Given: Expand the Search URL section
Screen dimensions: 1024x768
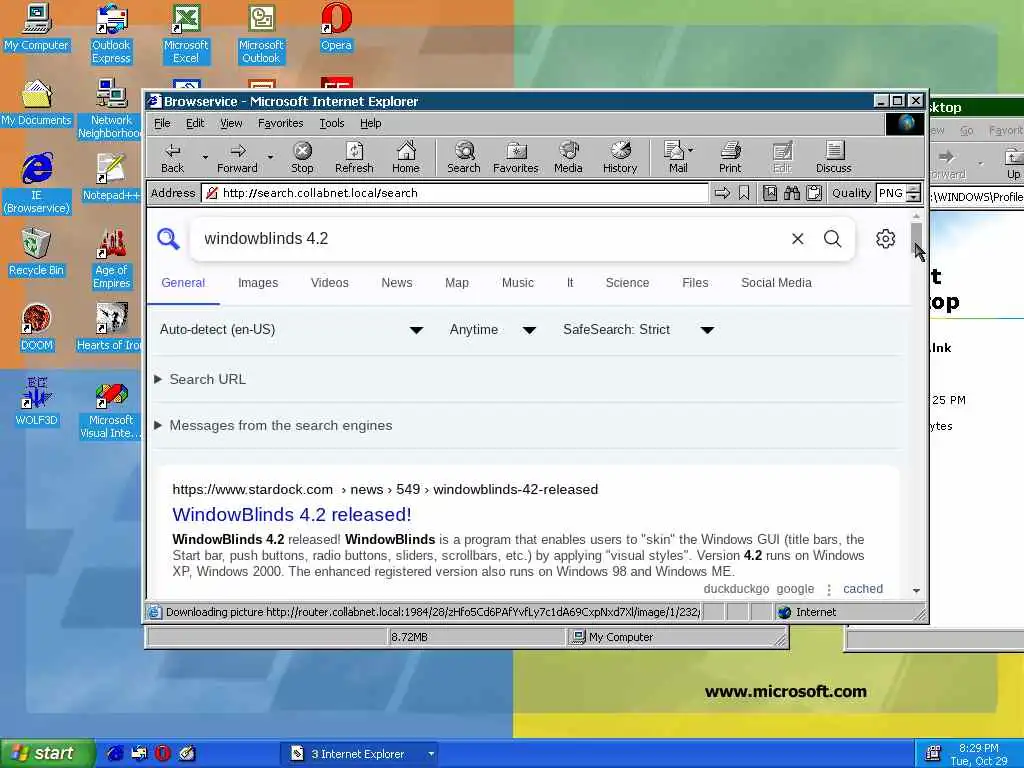Looking at the screenshot, I should (x=200, y=379).
